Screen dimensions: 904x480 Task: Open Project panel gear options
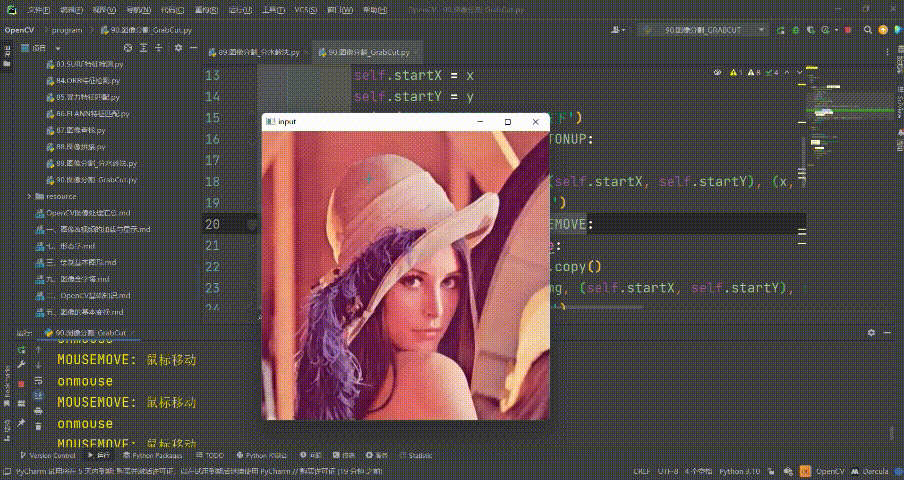pyautogui.click(x=178, y=48)
